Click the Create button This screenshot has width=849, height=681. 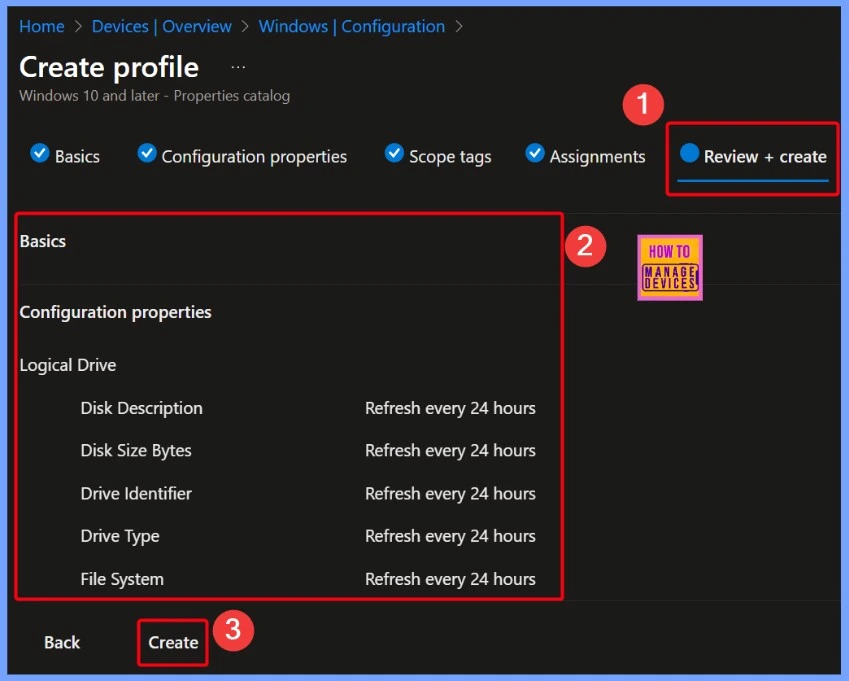pyautogui.click(x=173, y=643)
